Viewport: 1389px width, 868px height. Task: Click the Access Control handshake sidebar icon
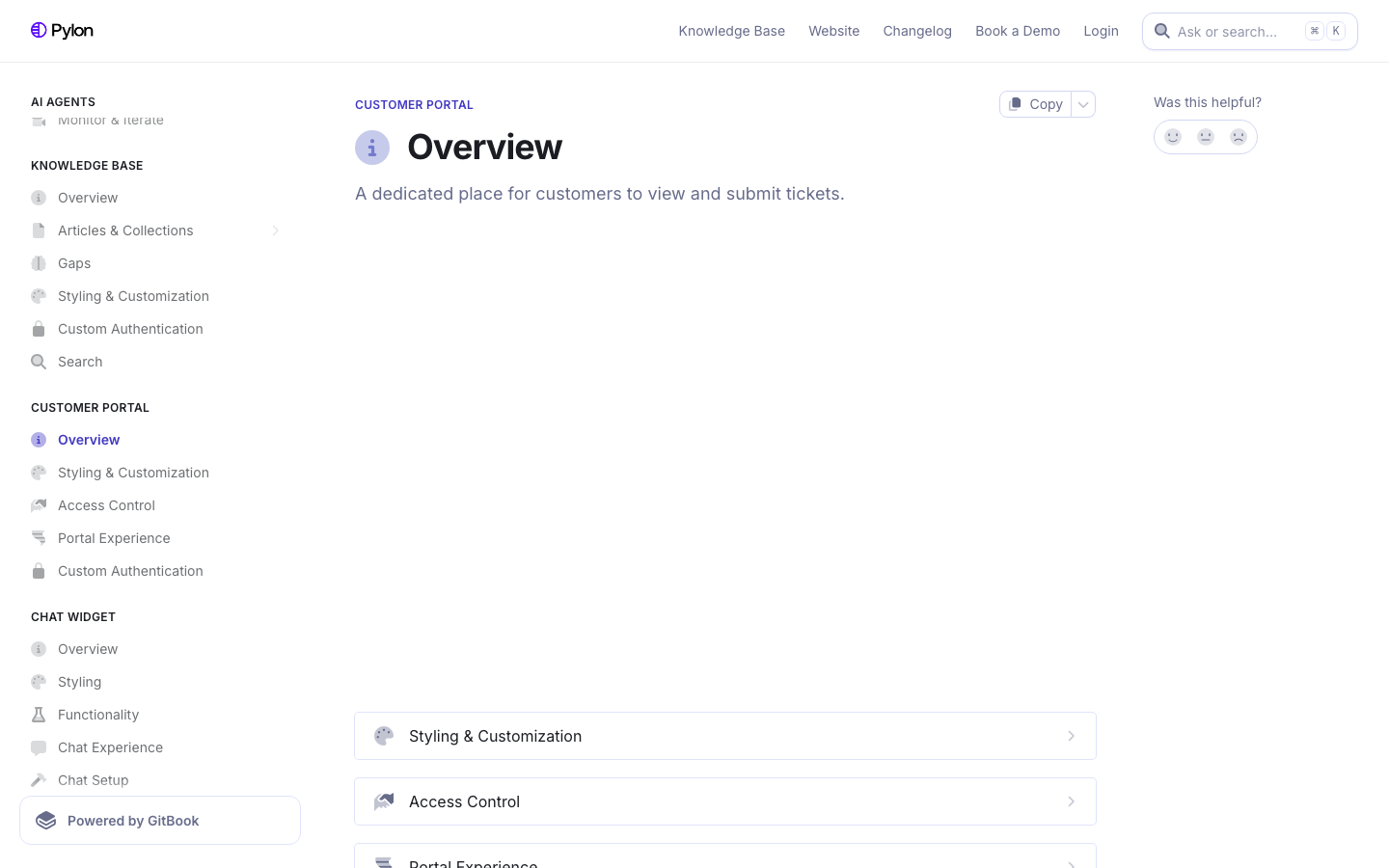39,505
